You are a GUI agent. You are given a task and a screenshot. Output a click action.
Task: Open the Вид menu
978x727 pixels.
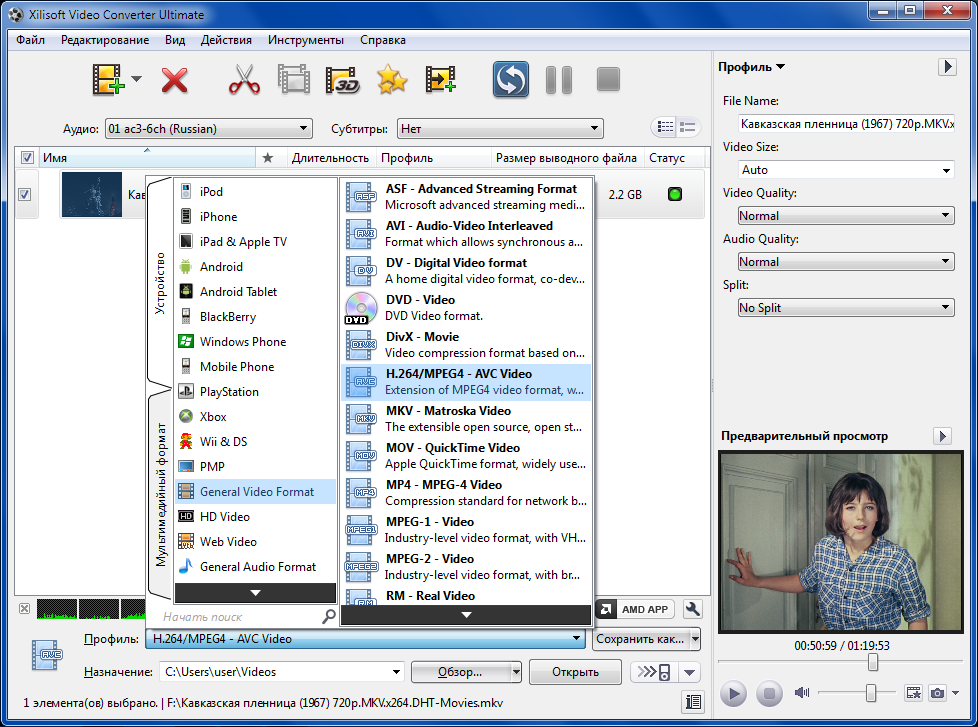[175, 40]
